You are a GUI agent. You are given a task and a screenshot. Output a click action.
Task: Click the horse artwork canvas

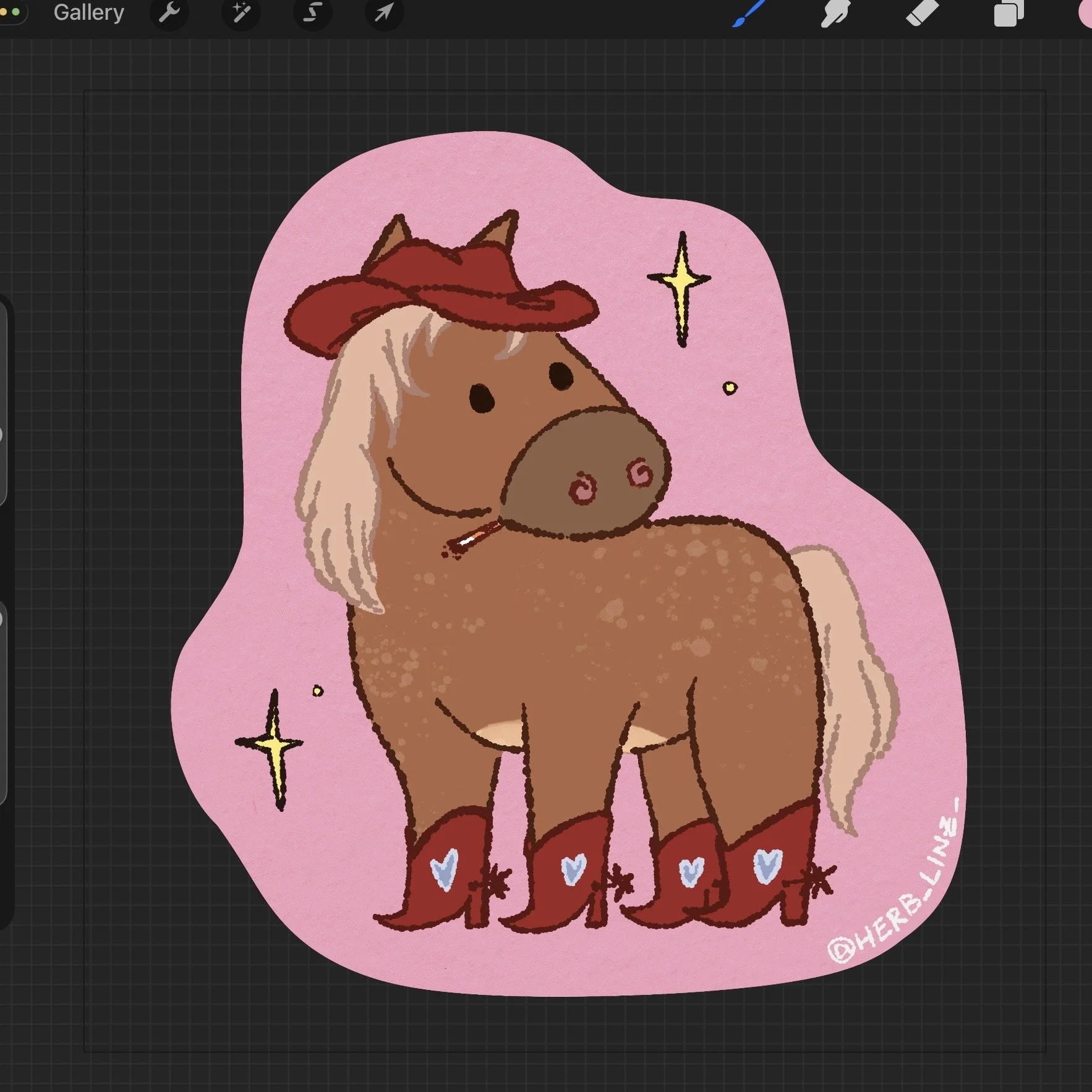565,571
